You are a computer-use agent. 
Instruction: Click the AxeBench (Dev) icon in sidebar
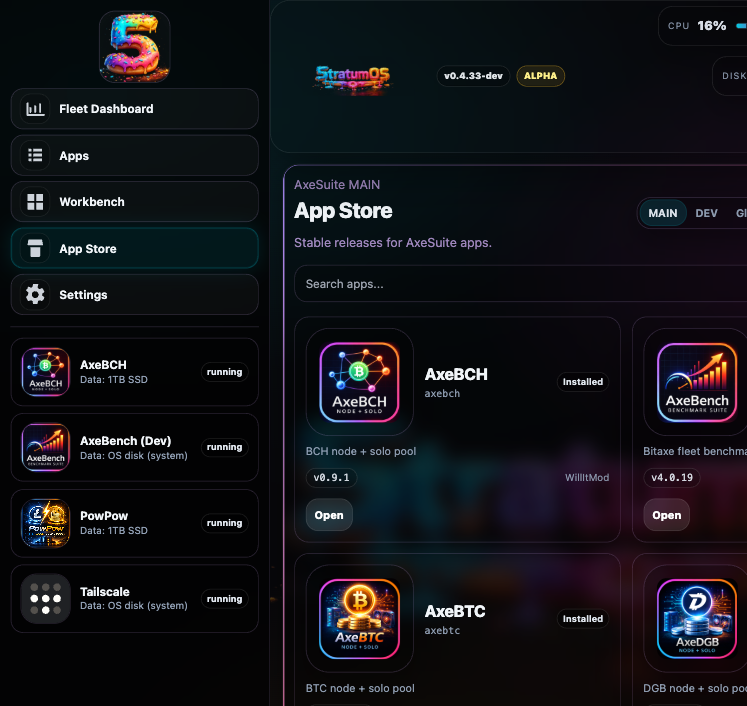pos(46,447)
